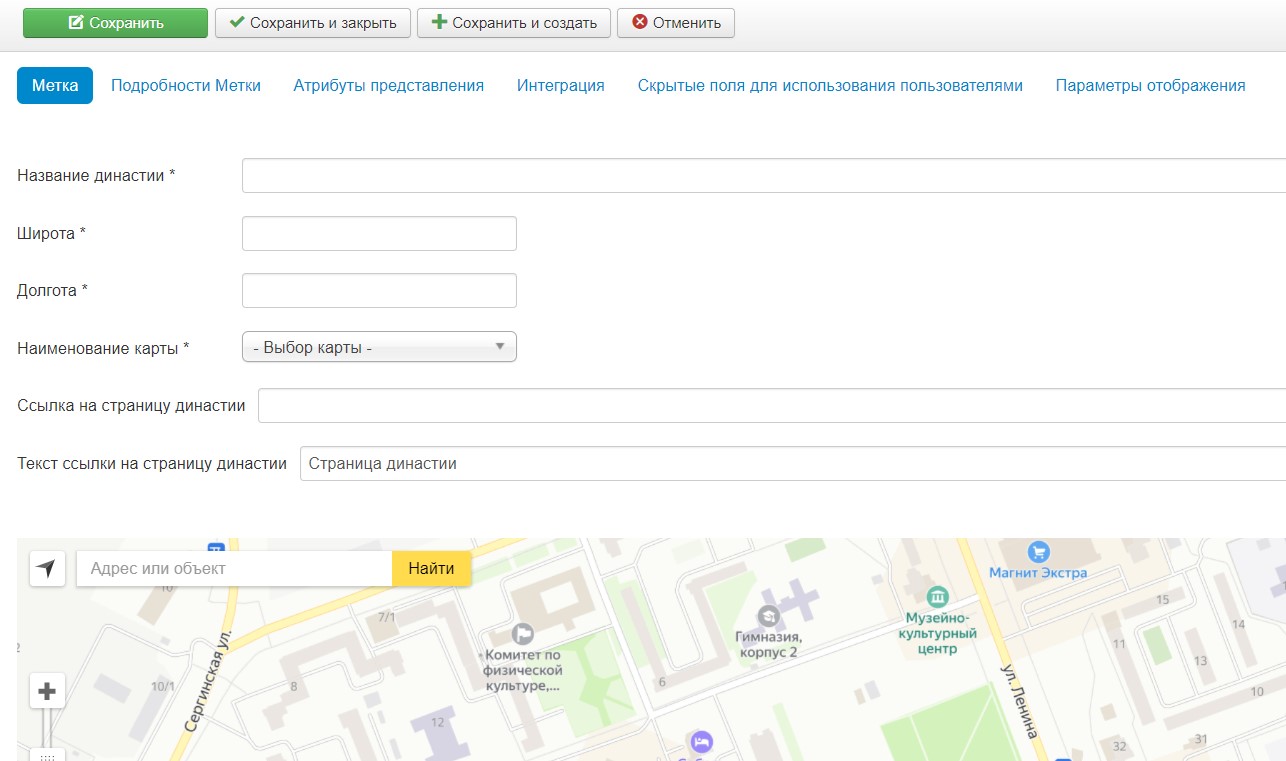The width and height of the screenshot is (1286, 761).
Task: Click ул. Ленина street label on map
Action: (1019, 700)
